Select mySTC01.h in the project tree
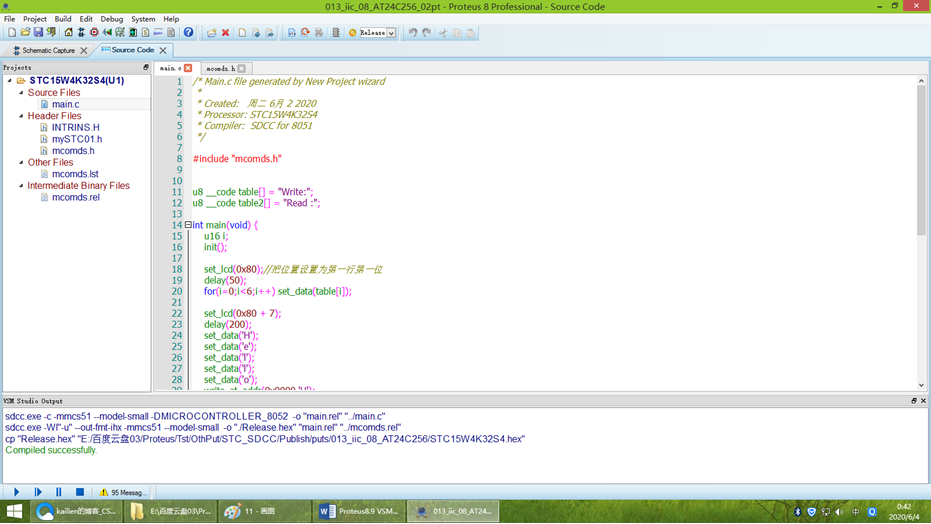The image size is (931, 524). [77, 139]
